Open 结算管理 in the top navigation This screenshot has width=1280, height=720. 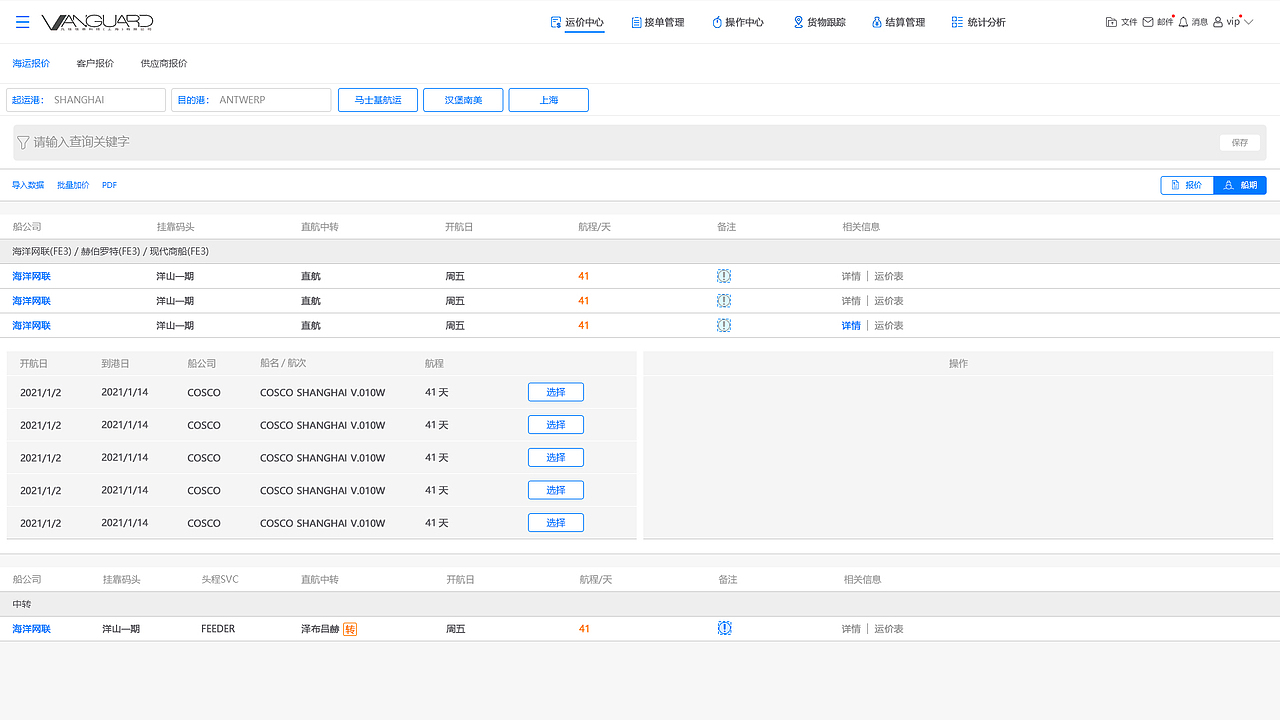(899, 22)
